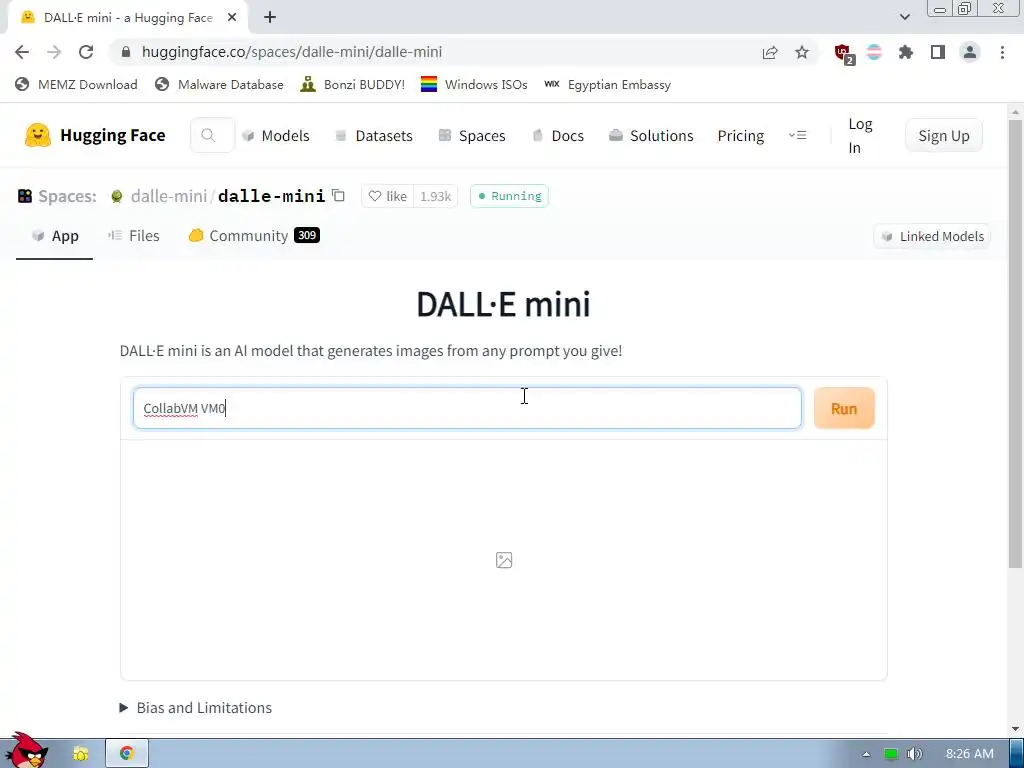Screen dimensions: 1024x768
Task: Open the Datasets menu item
Action: (374, 135)
